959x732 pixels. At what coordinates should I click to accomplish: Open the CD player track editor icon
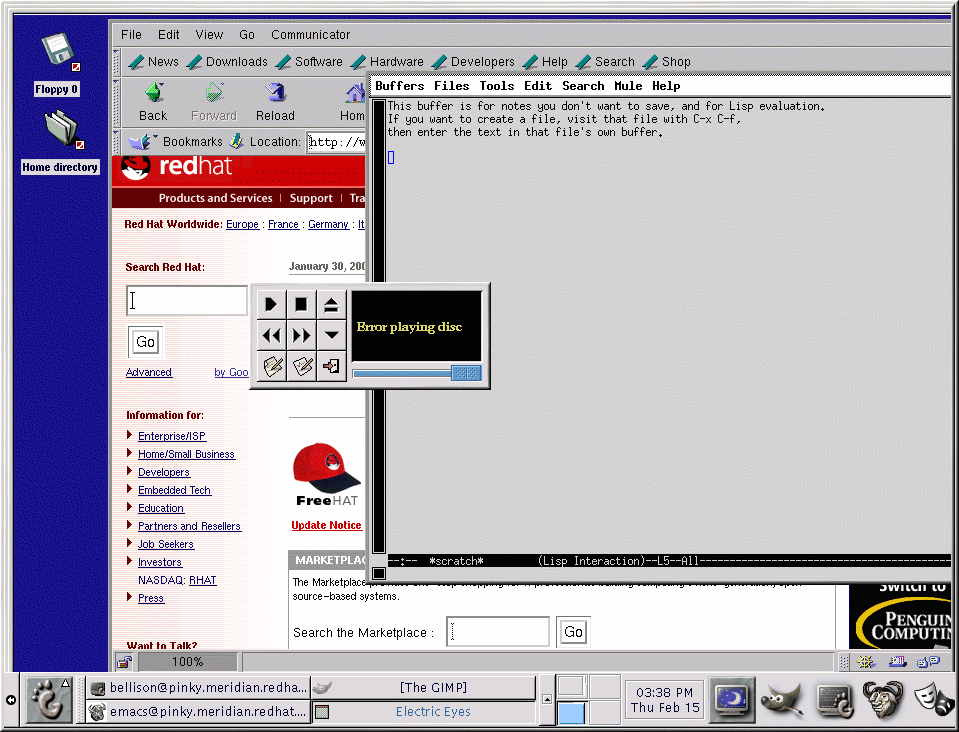[271, 366]
